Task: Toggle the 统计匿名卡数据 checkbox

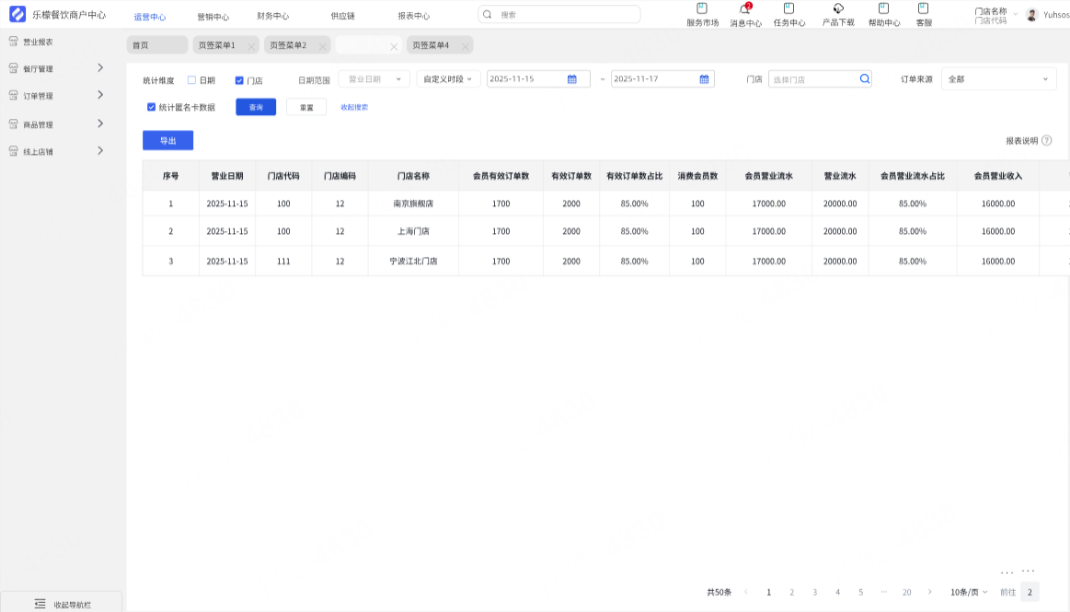Action: (x=151, y=107)
